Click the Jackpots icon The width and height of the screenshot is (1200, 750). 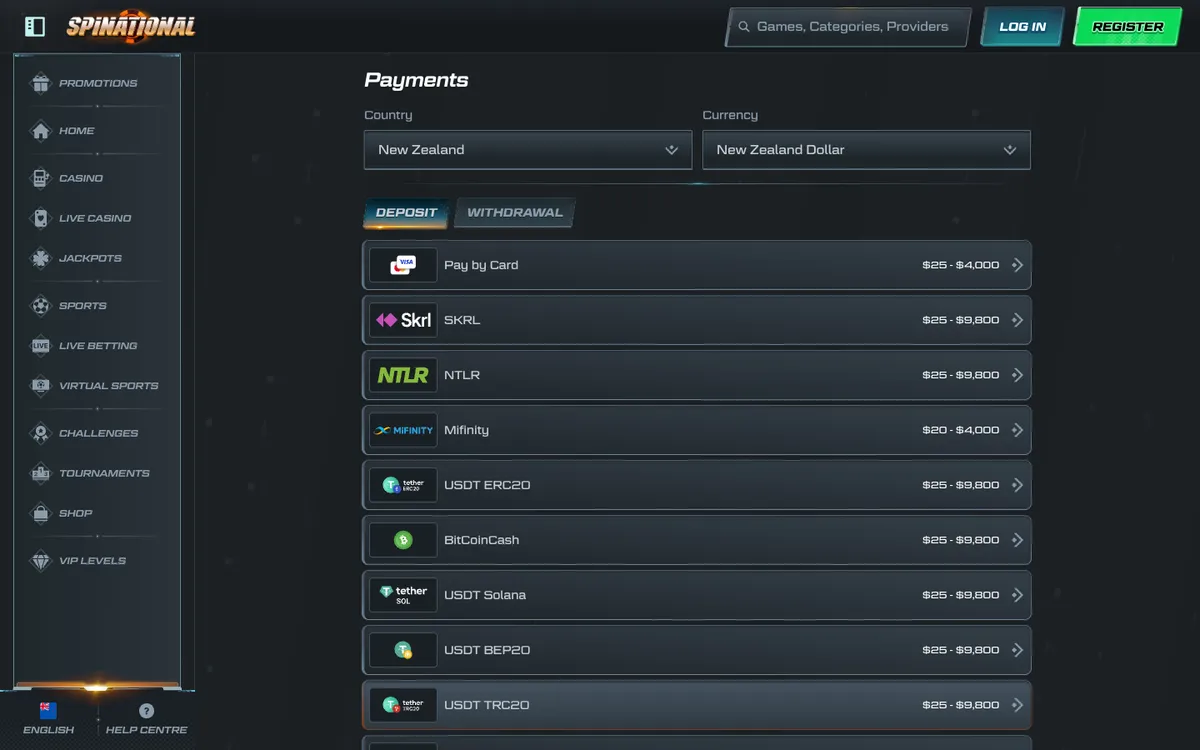[41, 258]
